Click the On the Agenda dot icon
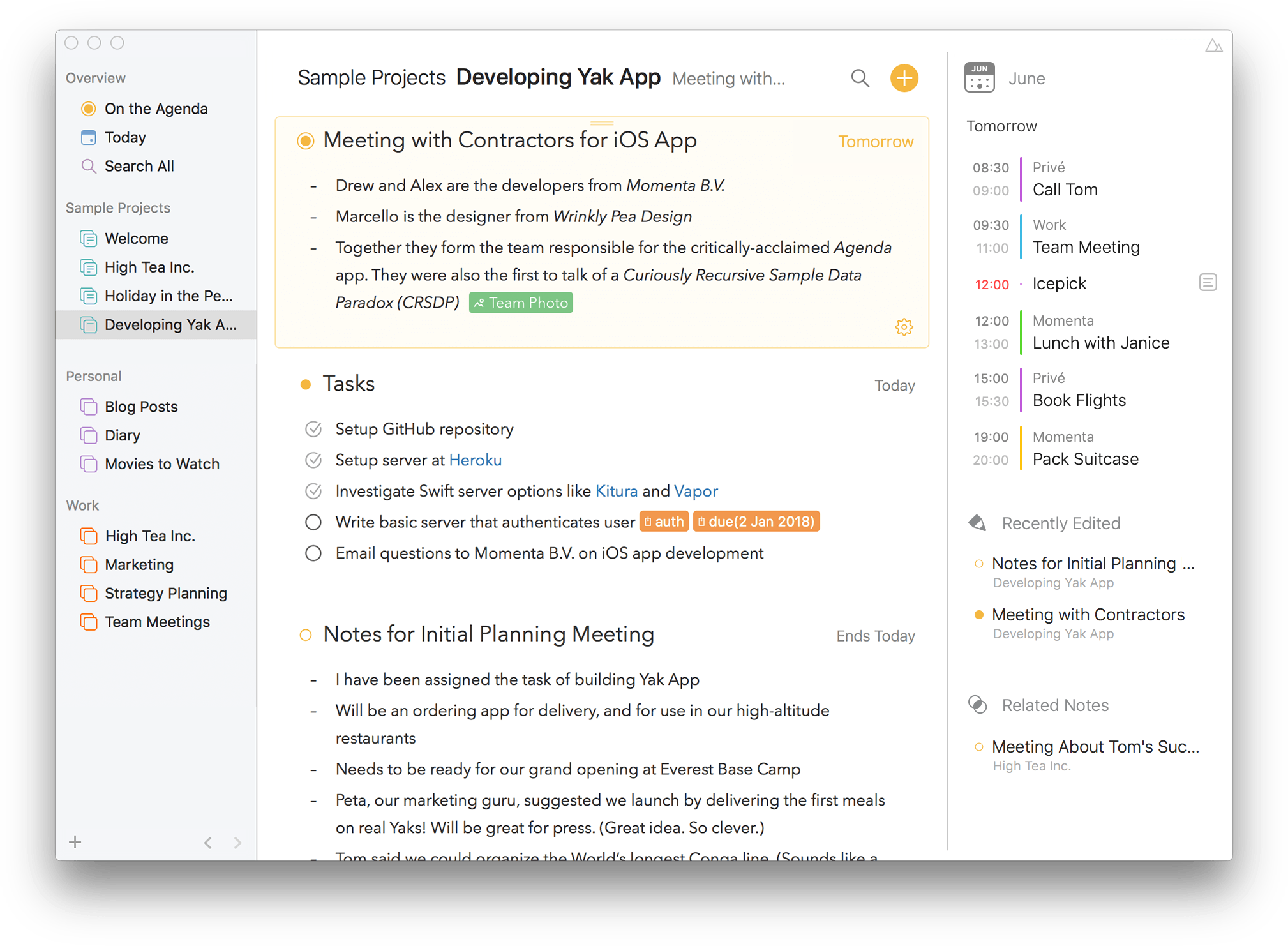 88,109
